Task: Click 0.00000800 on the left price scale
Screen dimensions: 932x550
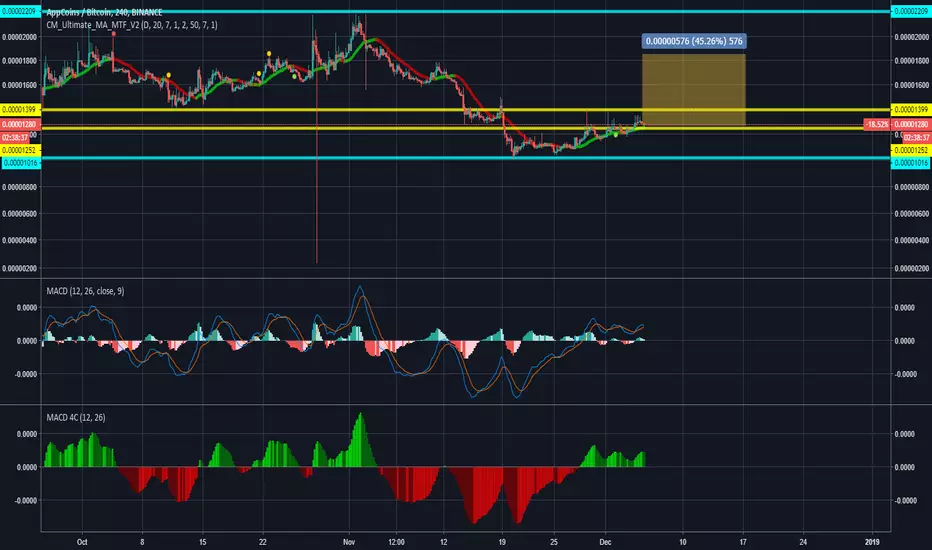Action: 20,187
